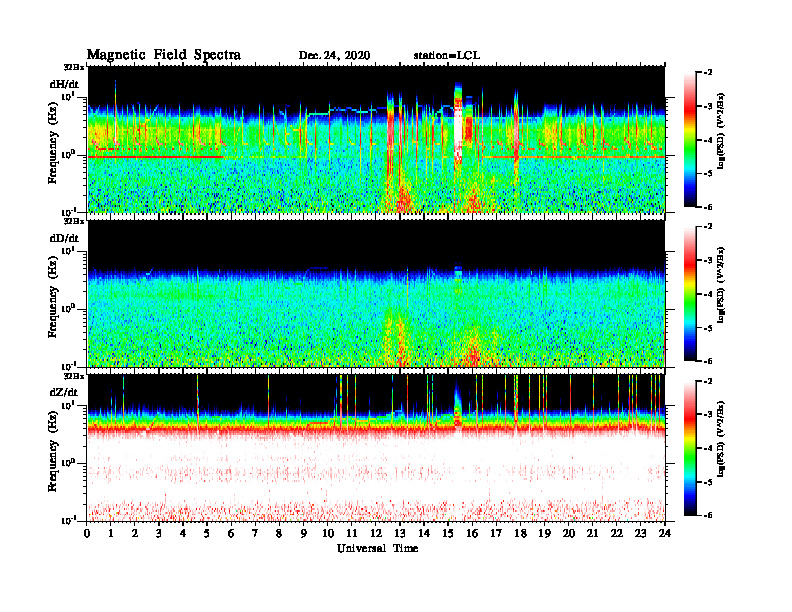Click the dD/dt color scale bar
Viewport: 792px width, 612px height.
tap(690, 294)
